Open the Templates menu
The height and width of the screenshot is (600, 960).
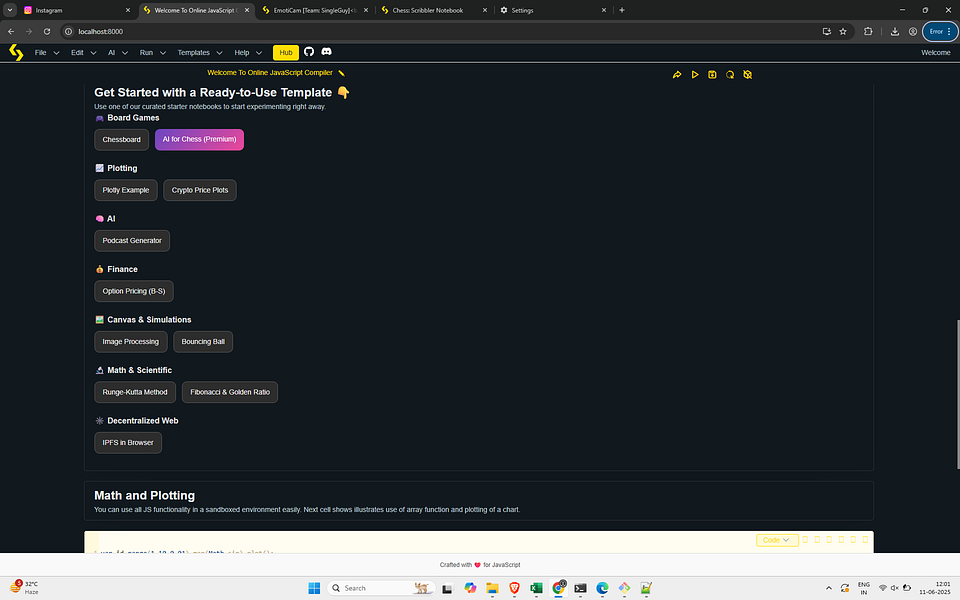(200, 53)
